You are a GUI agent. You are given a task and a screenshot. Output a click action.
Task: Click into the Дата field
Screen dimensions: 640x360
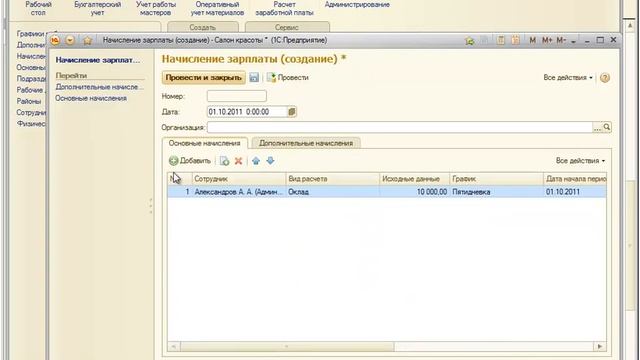point(247,112)
